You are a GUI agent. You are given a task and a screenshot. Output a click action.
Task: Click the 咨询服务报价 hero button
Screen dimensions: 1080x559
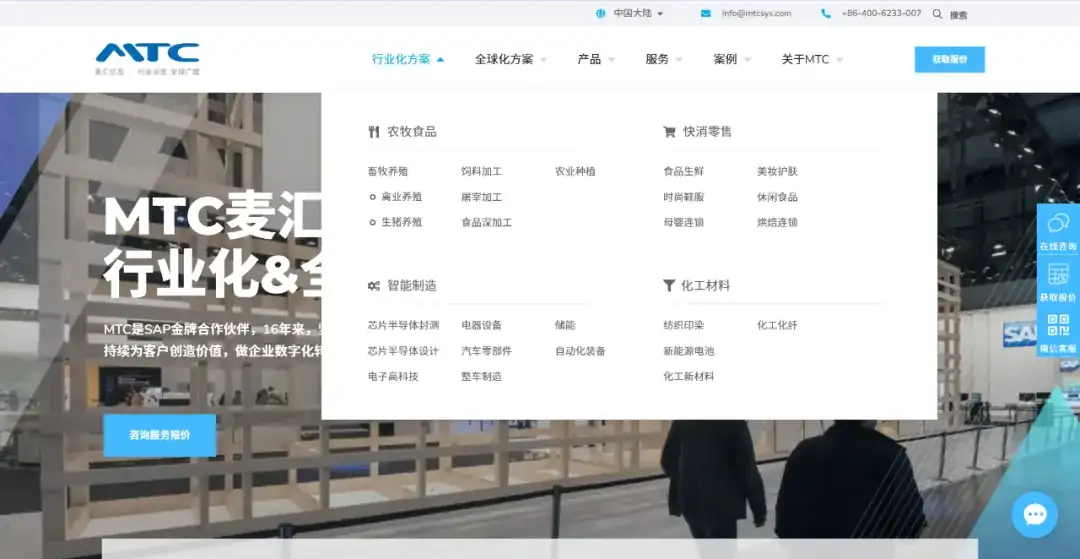(159, 435)
